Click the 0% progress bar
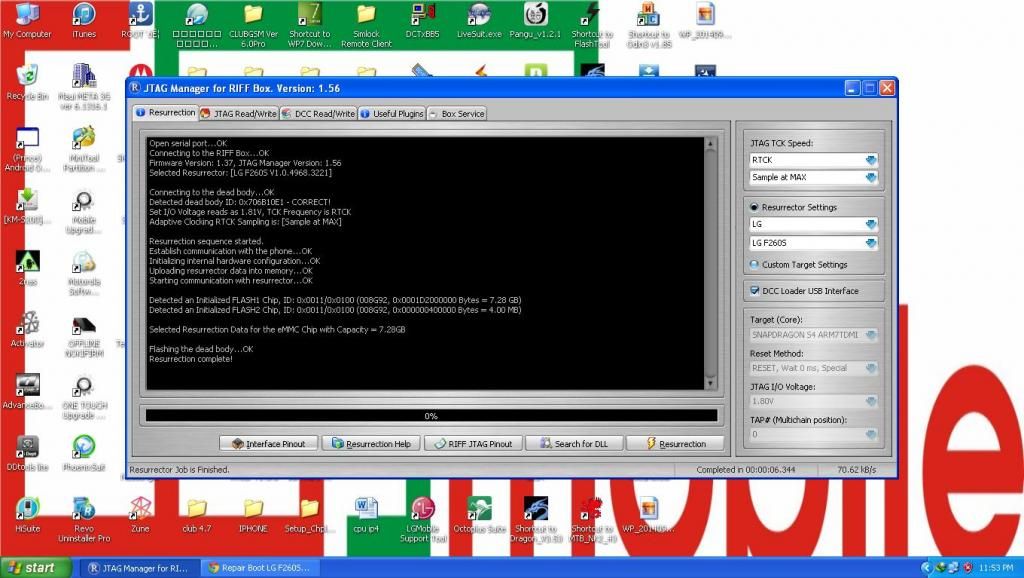1024x578 pixels. click(x=431, y=415)
